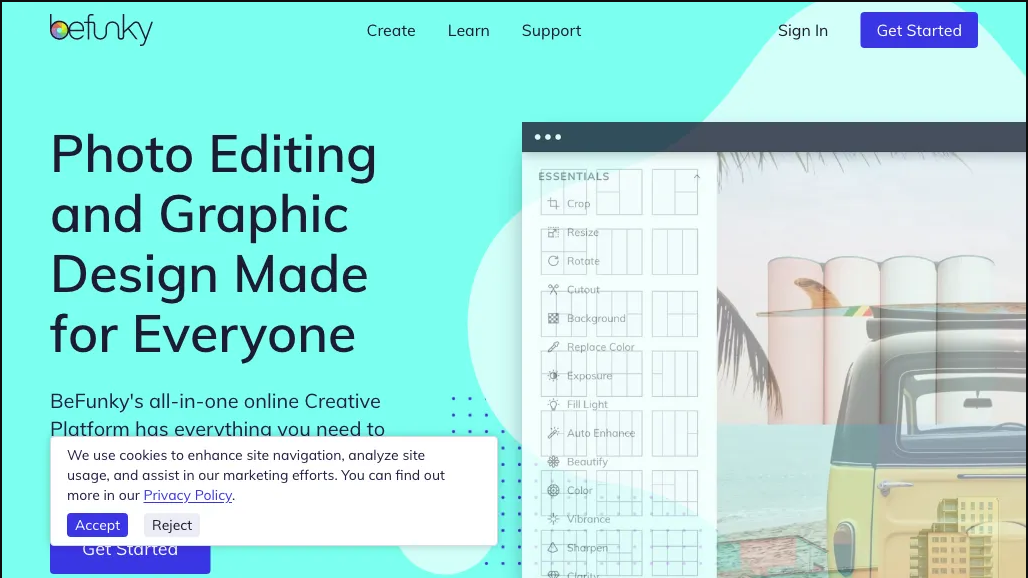Screen dimensions: 1028x578
Task: Choose the Cutout scissors icon
Action: (x=553, y=290)
